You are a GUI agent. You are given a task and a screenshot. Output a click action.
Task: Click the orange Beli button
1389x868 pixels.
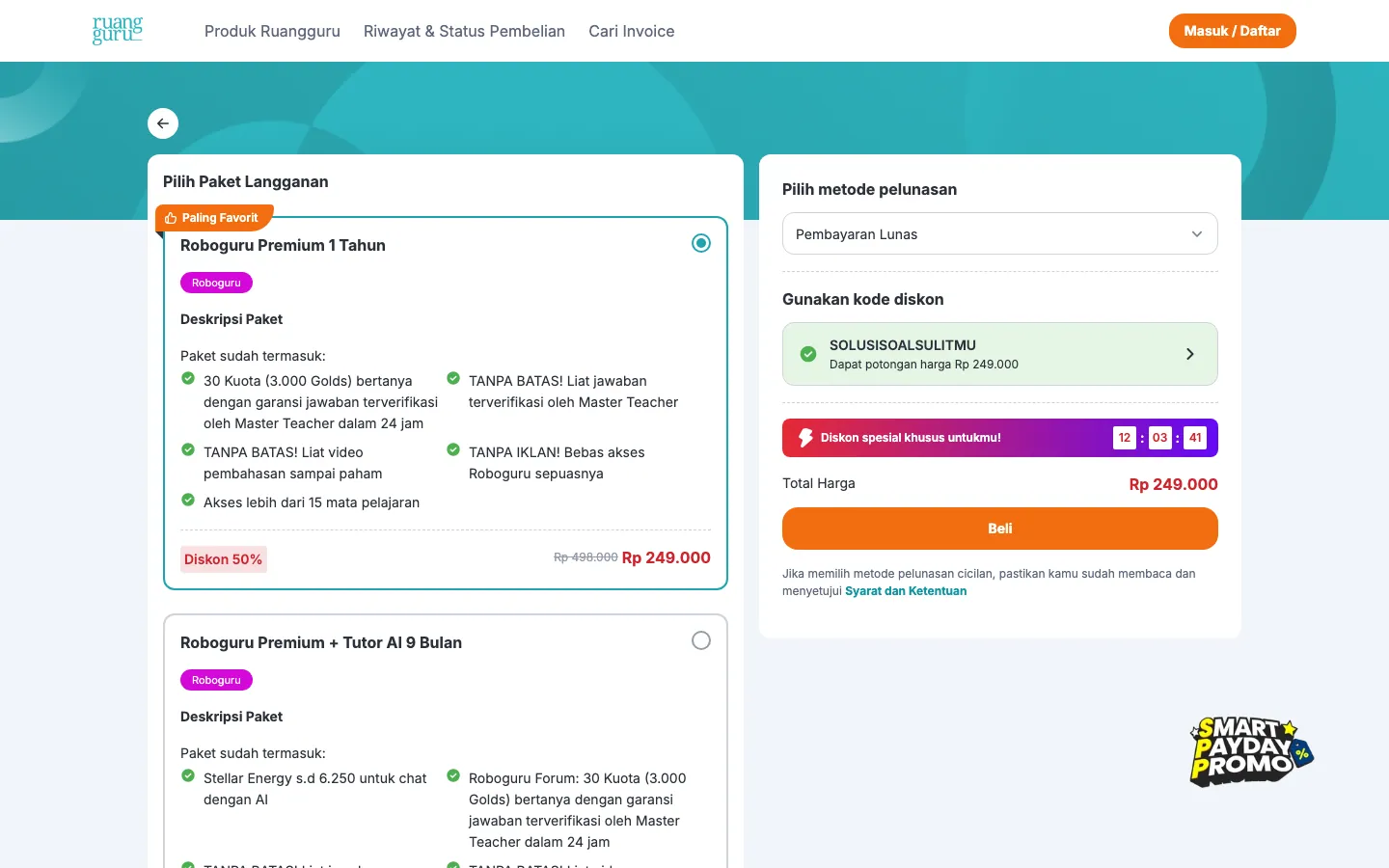[x=1000, y=529]
